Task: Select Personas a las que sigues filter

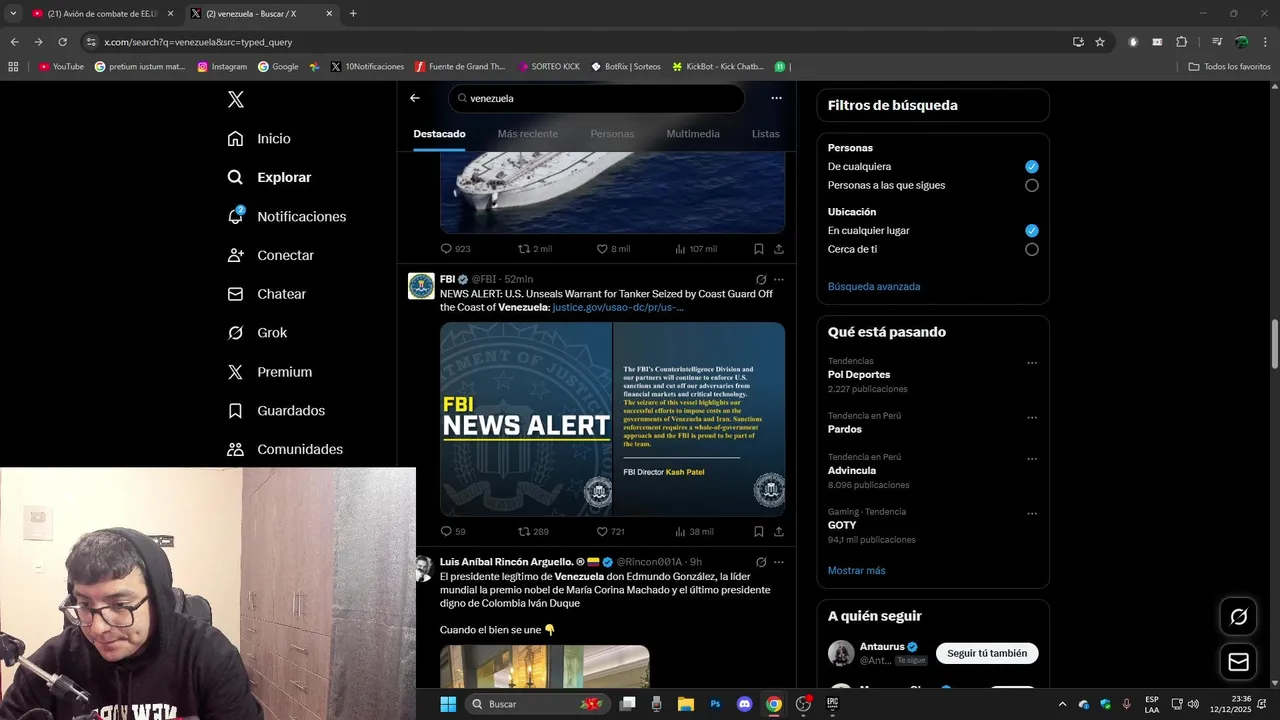Action: coord(1032,185)
